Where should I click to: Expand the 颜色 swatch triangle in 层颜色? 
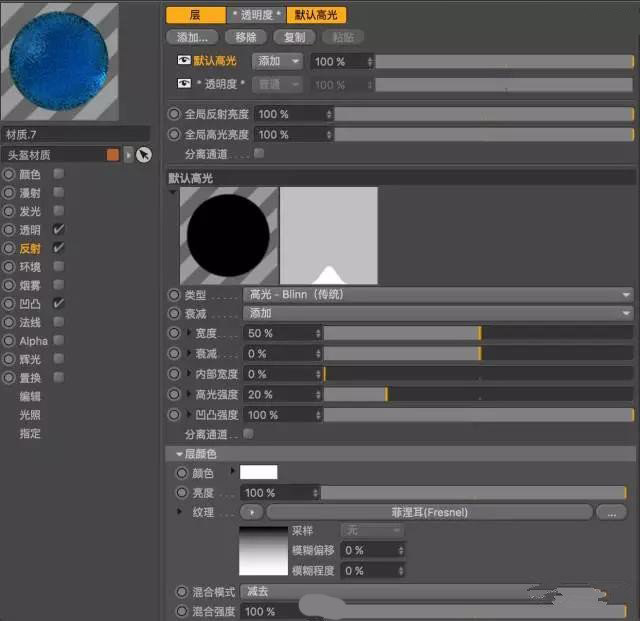click(x=232, y=471)
